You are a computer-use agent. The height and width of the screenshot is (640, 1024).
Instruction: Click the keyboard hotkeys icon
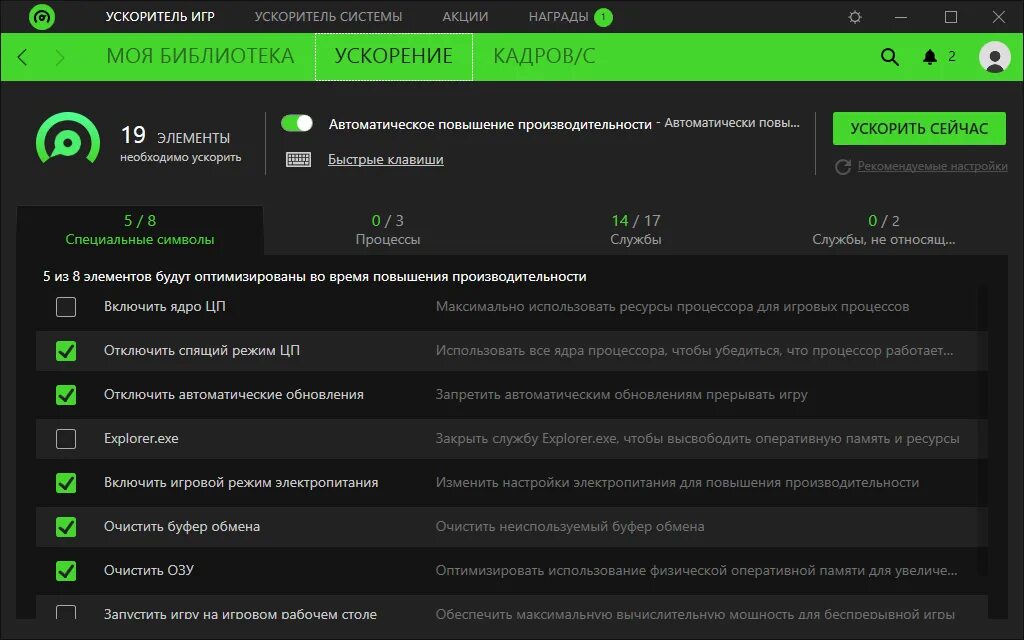point(298,159)
